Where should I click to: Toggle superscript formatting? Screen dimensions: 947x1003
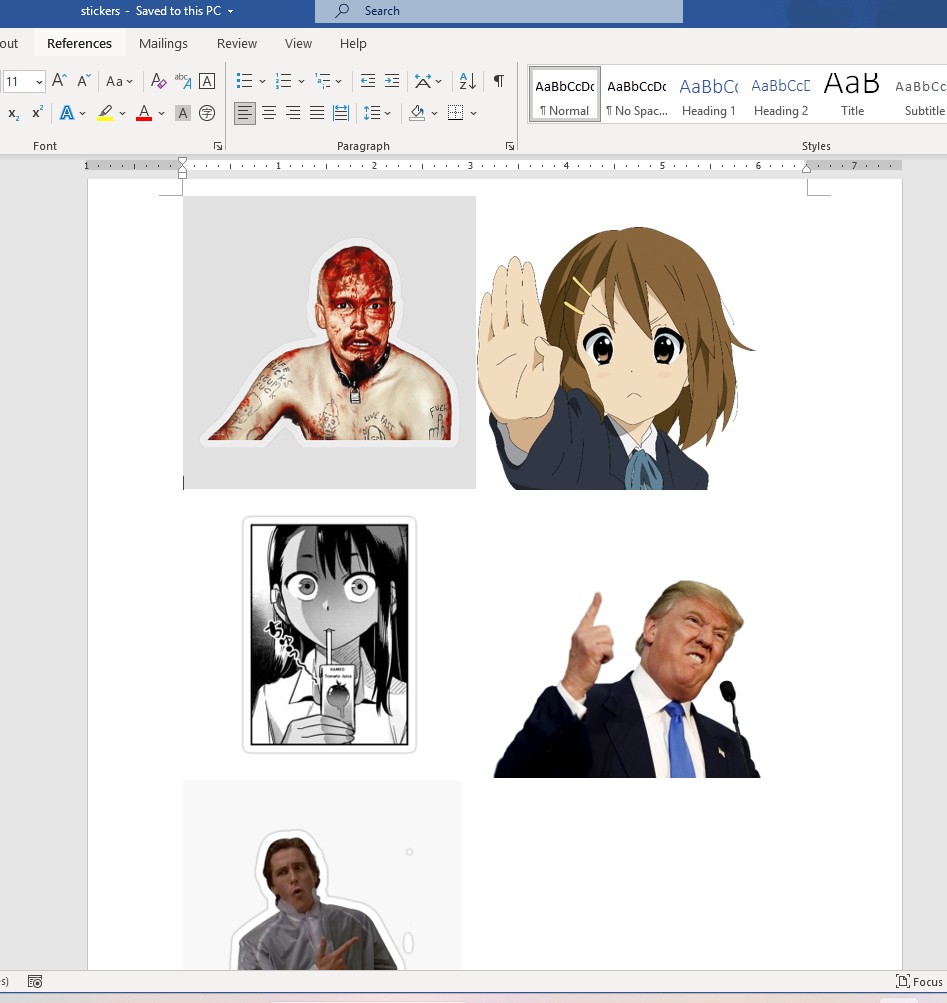click(38, 113)
